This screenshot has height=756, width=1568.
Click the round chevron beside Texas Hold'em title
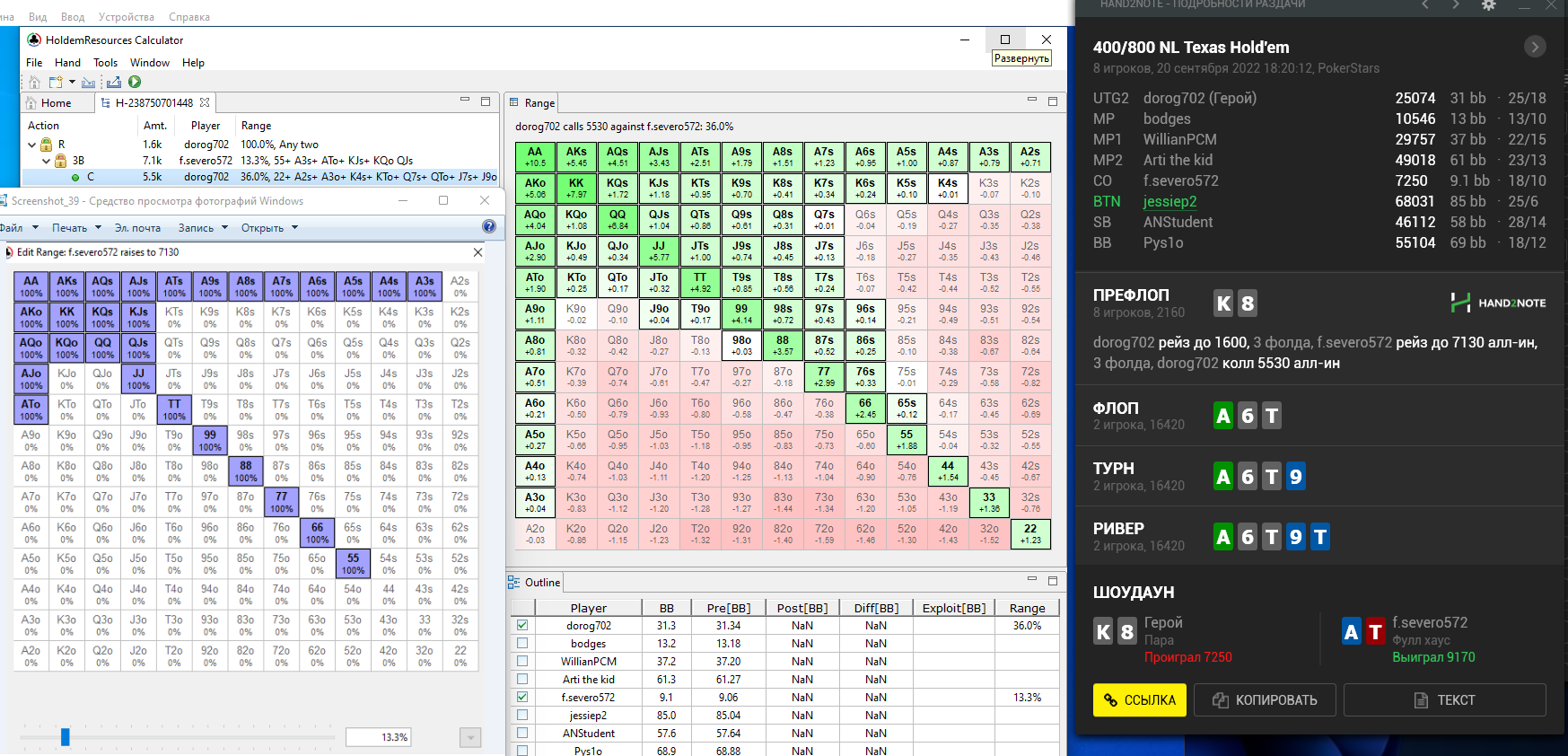pyautogui.click(x=1535, y=47)
